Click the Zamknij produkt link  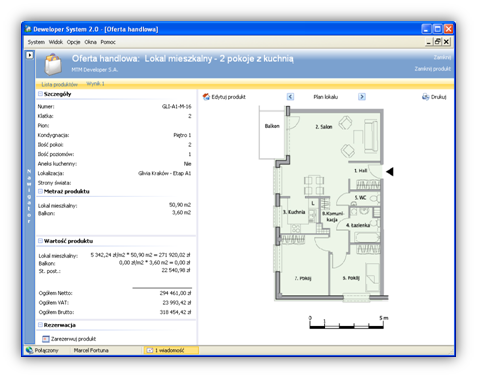pos(432,69)
